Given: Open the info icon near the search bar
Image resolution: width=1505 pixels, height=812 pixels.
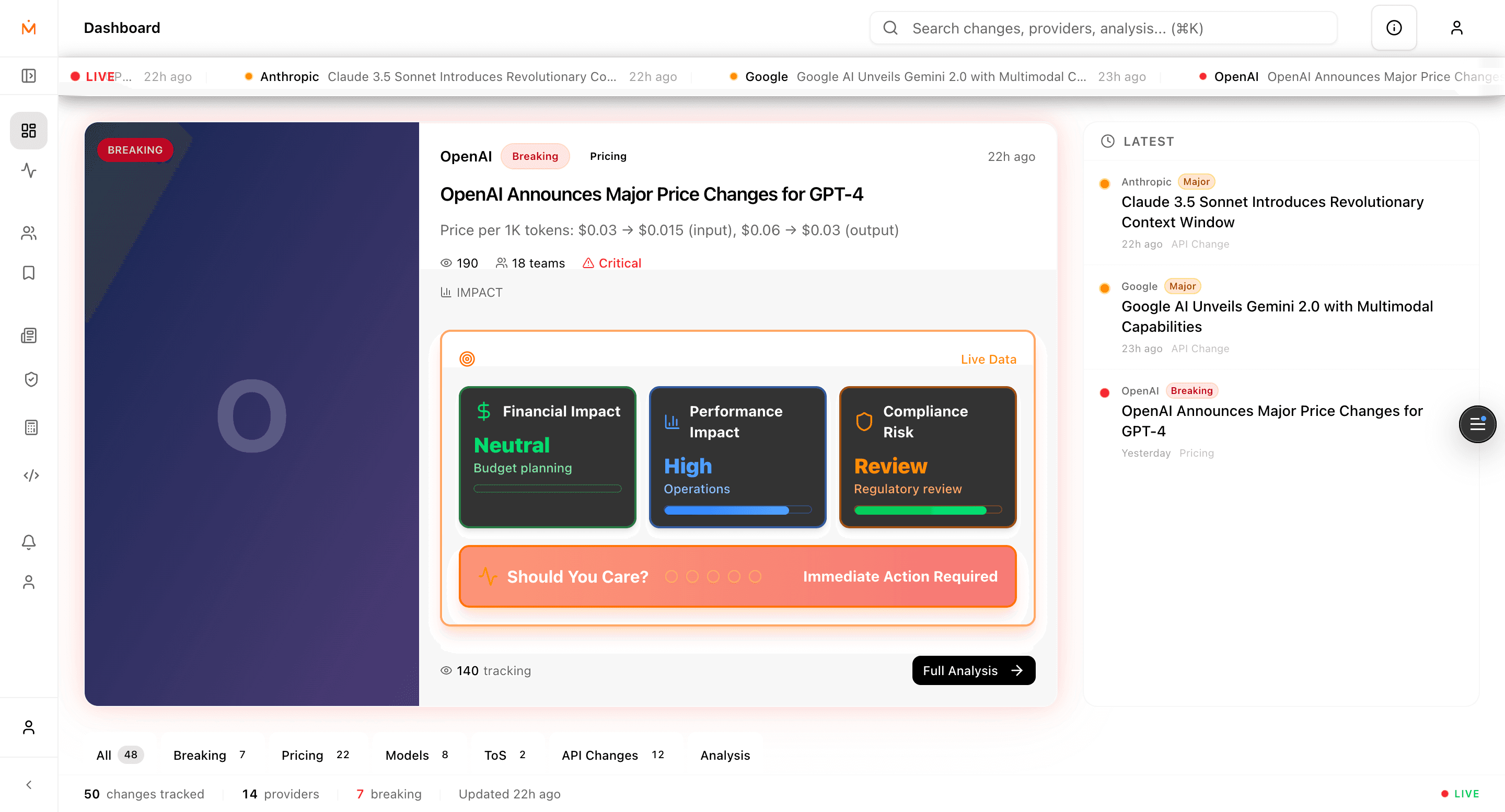Looking at the screenshot, I should [1394, 28].
